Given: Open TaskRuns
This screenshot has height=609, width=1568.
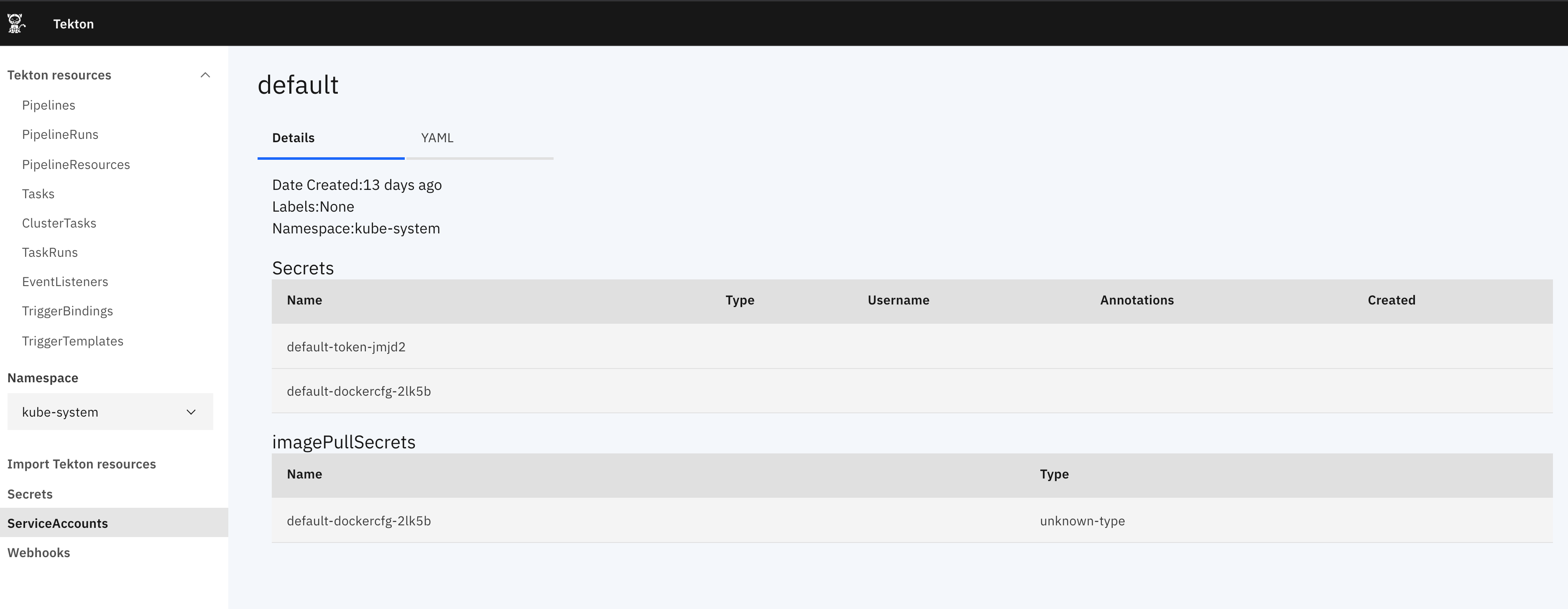Looking at the screenshot, I should pos(49,252).
